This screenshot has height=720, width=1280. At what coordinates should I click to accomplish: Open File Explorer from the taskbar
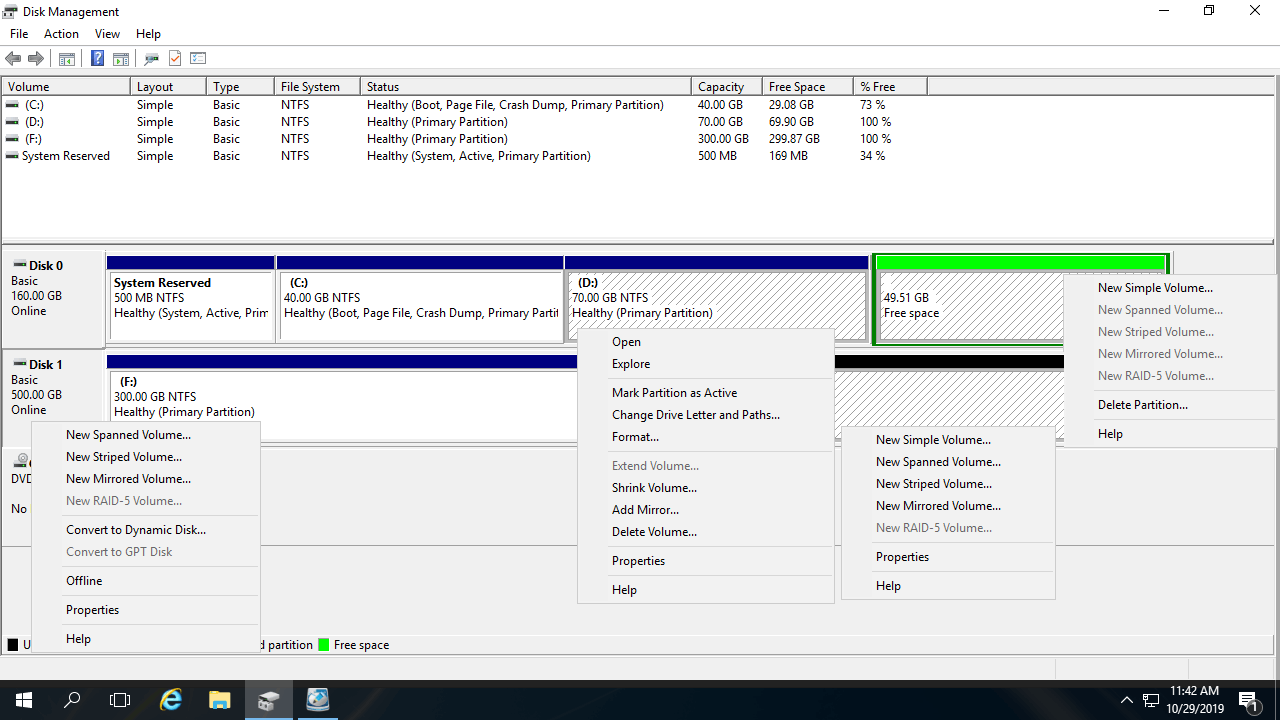point(220,700)
